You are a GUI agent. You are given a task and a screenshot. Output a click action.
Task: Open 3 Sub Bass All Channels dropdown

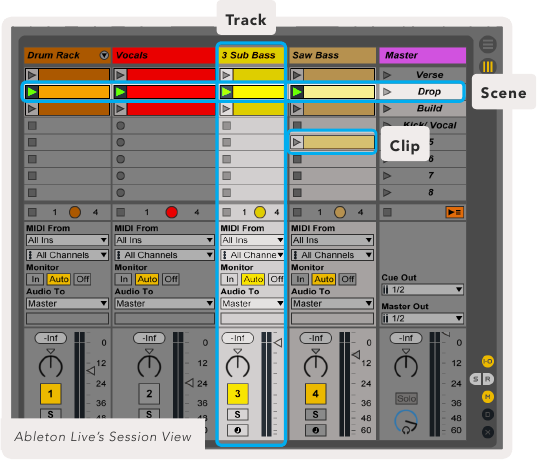252,255
